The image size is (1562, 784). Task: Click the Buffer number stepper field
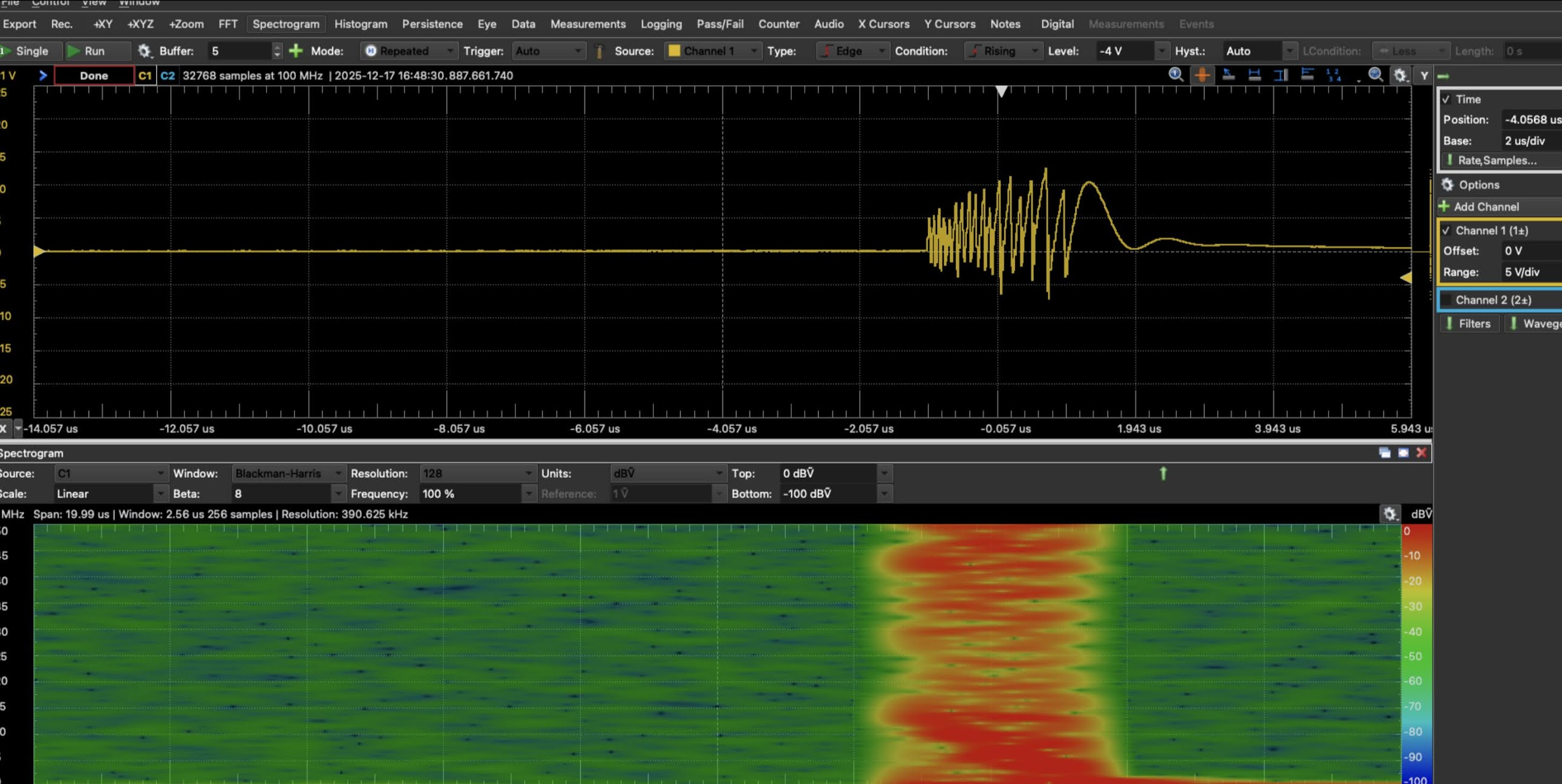[x=240, y=51]
